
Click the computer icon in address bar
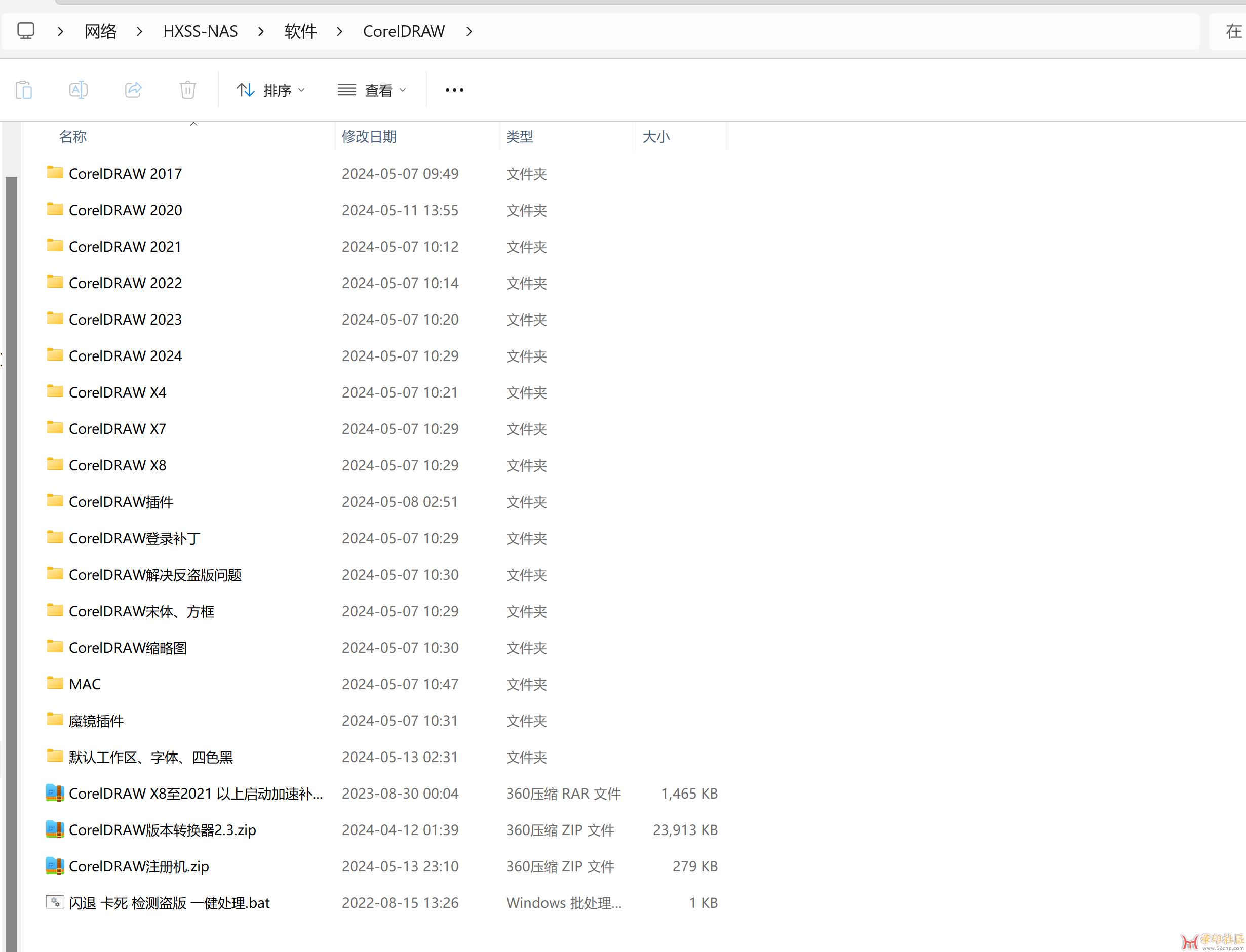coord(25,30)
